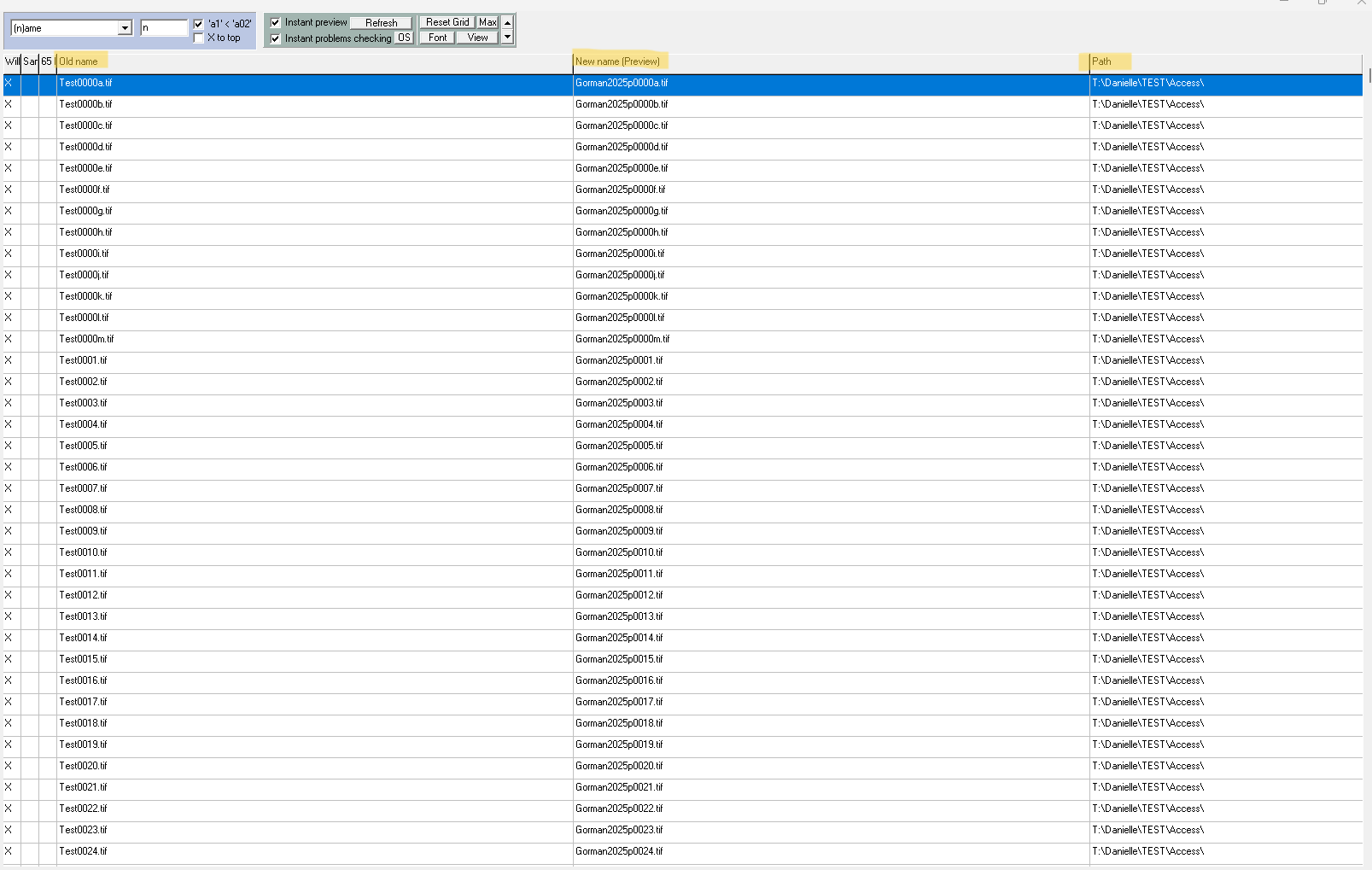Toggle the 'a1' < 'a02' checkbox
Screen dimensions: 1372x870
(199, 24)
